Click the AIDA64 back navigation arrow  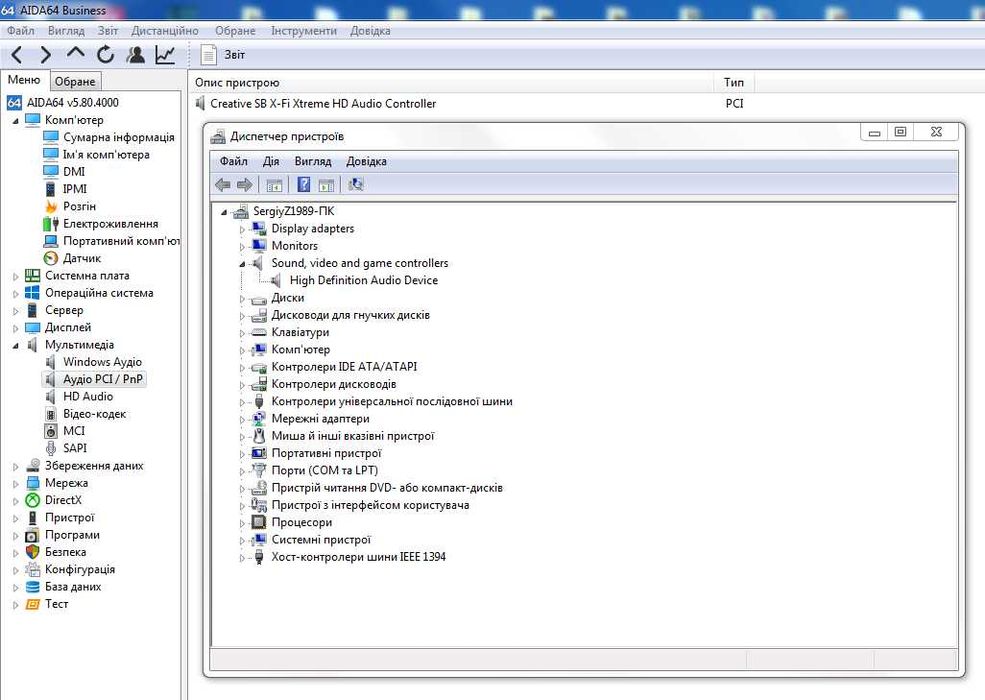click(x=17, y=55)
